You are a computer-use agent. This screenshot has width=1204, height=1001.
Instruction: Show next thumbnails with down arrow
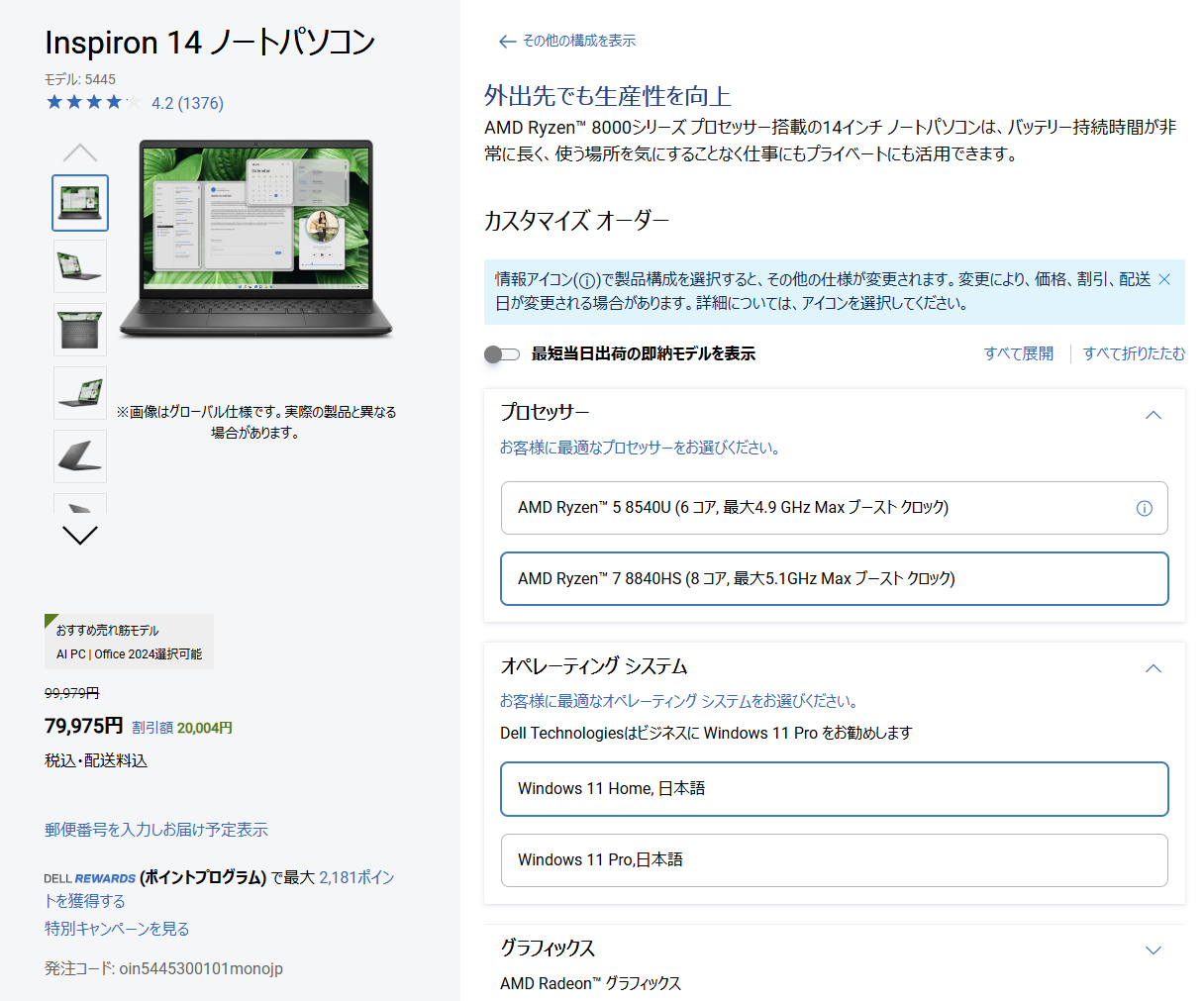(80, 535)
